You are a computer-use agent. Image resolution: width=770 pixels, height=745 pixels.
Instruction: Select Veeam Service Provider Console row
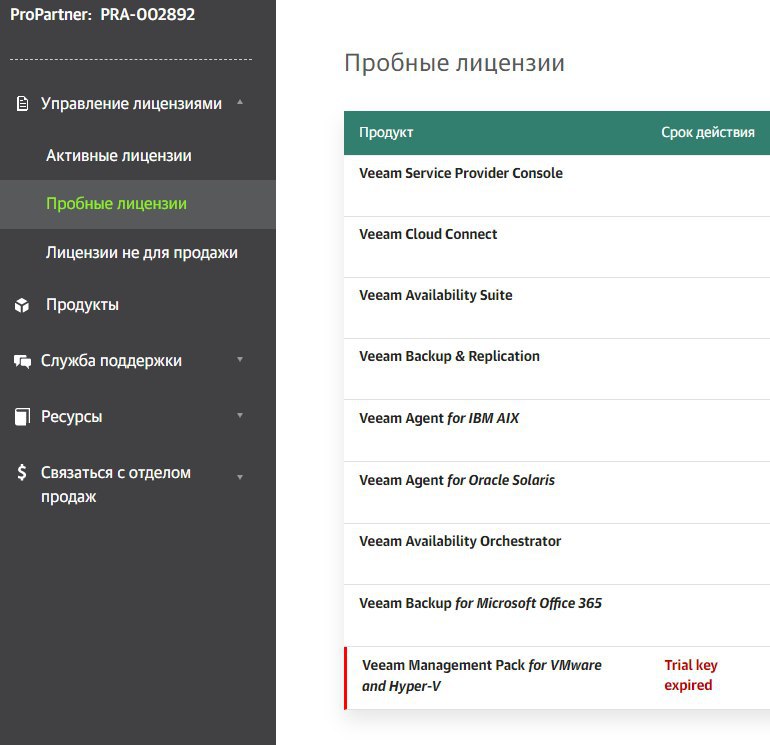click(x=557, y=186)
